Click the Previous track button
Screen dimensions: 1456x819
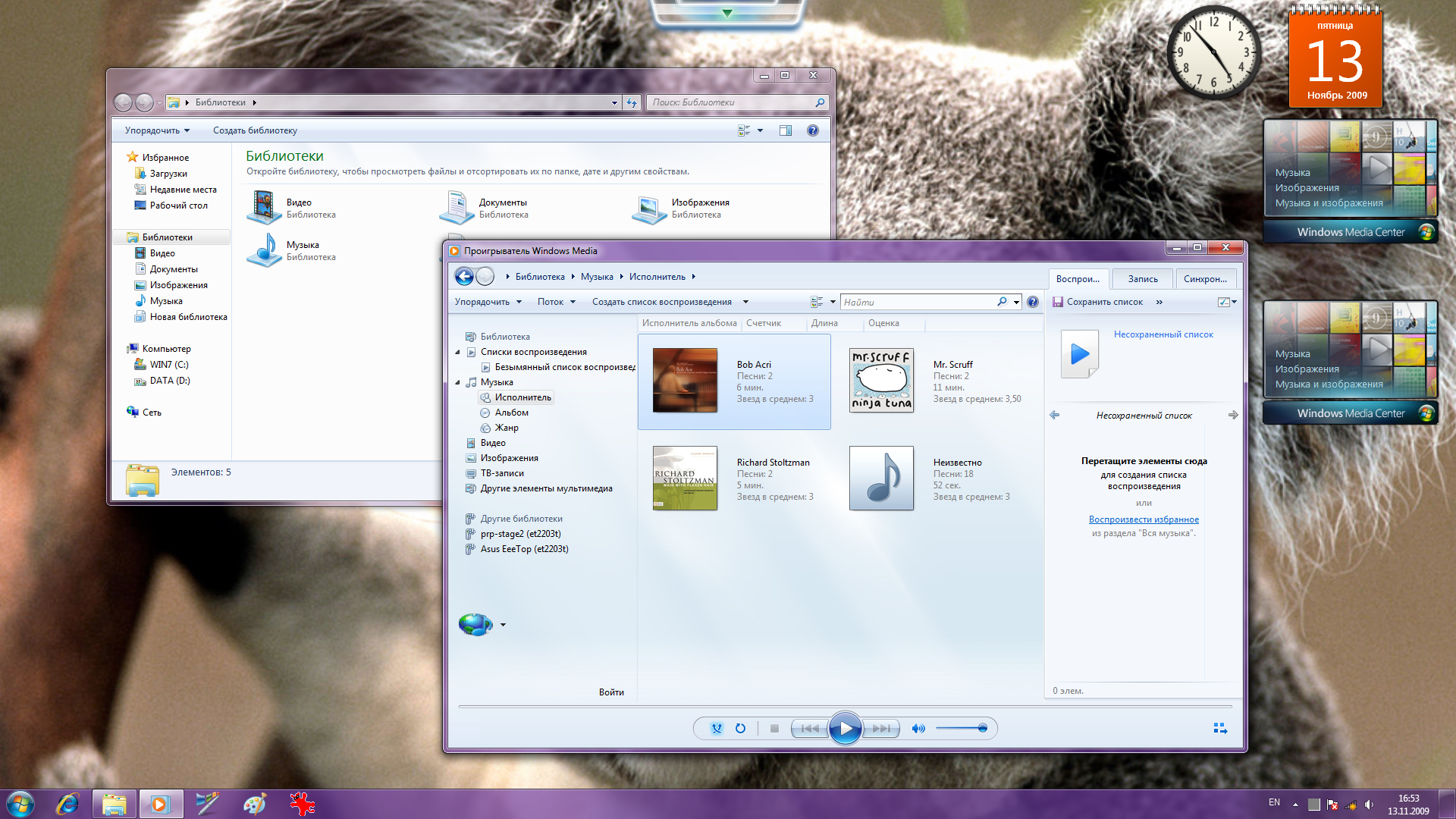click(x=809, y=729)
